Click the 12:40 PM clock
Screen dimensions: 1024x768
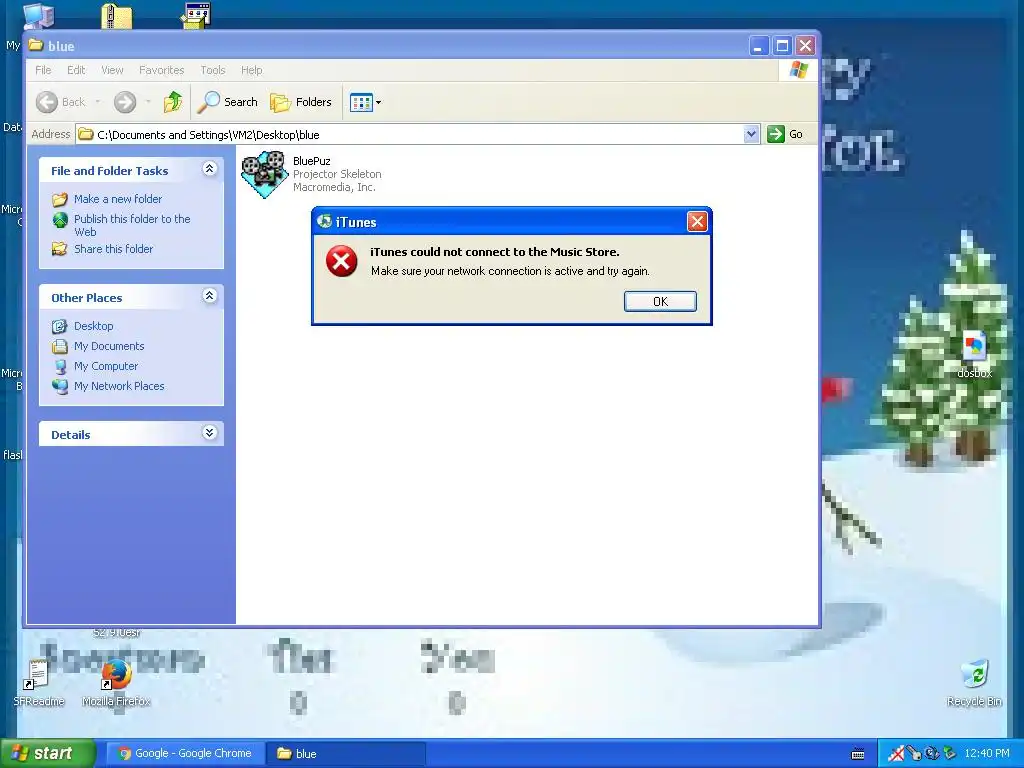click(987, 754)
